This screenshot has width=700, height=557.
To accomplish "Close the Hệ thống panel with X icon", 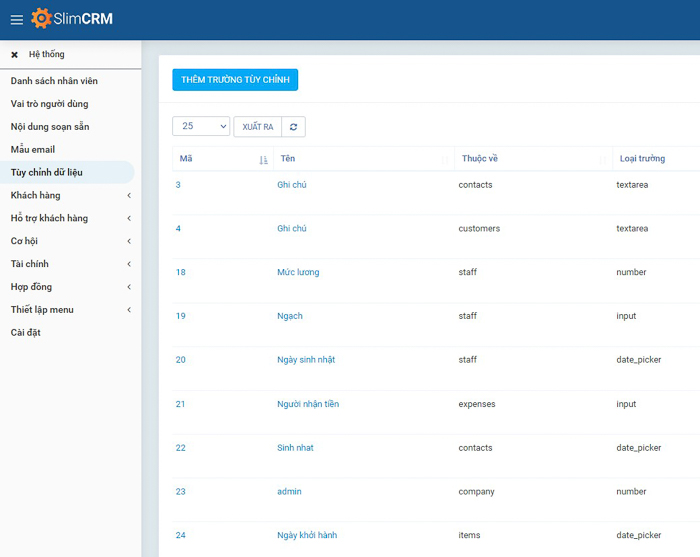I will point(14,55).
